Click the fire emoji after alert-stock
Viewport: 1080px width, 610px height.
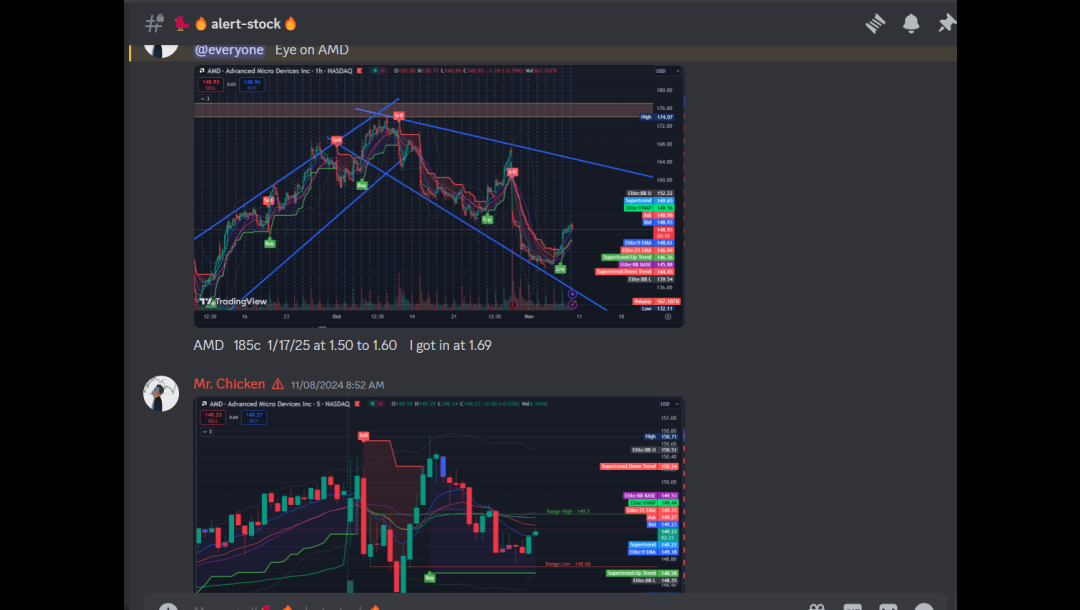[x=291, y=24]
